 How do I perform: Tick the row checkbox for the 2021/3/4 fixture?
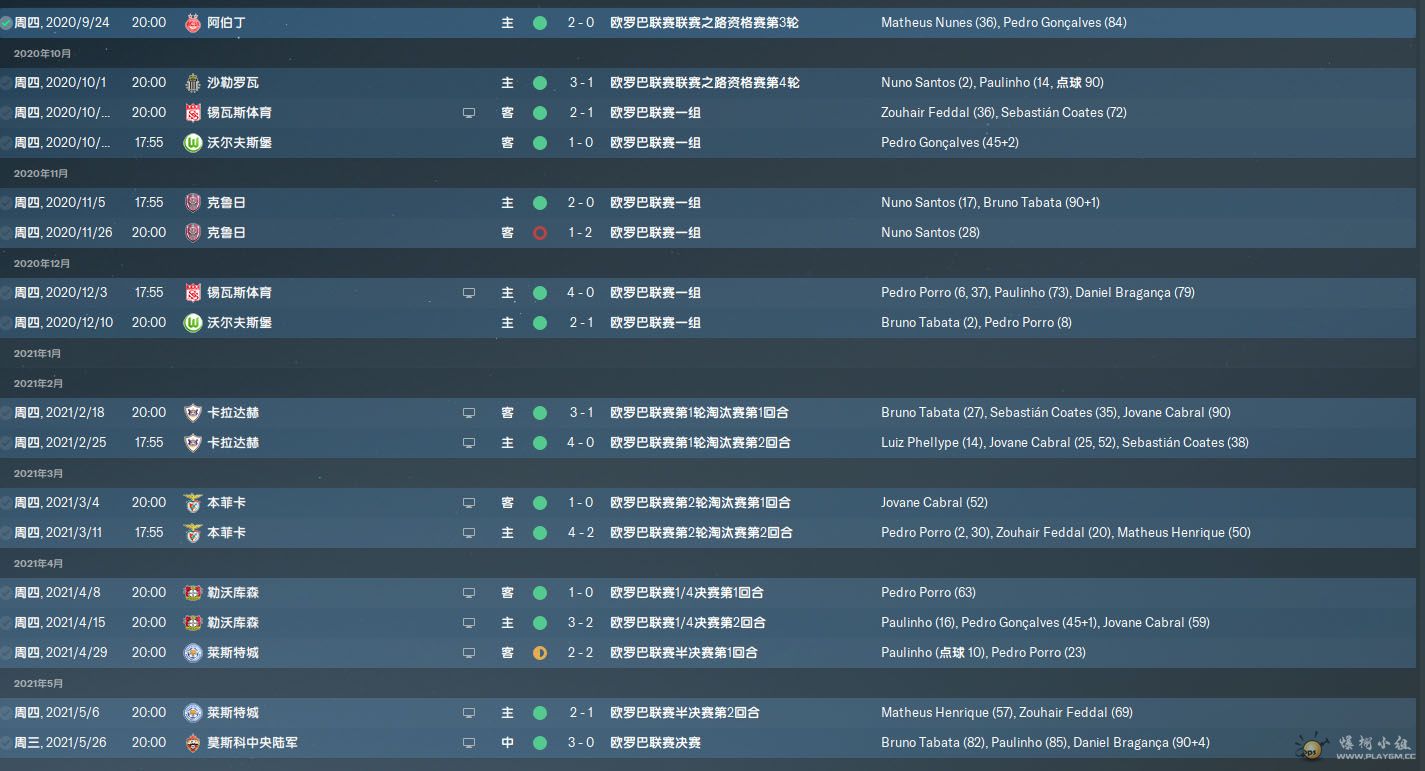6,502
